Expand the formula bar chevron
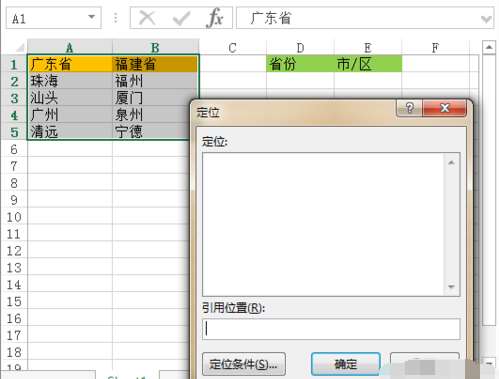This screenshot has width=499, height=379. coord(486,19)
